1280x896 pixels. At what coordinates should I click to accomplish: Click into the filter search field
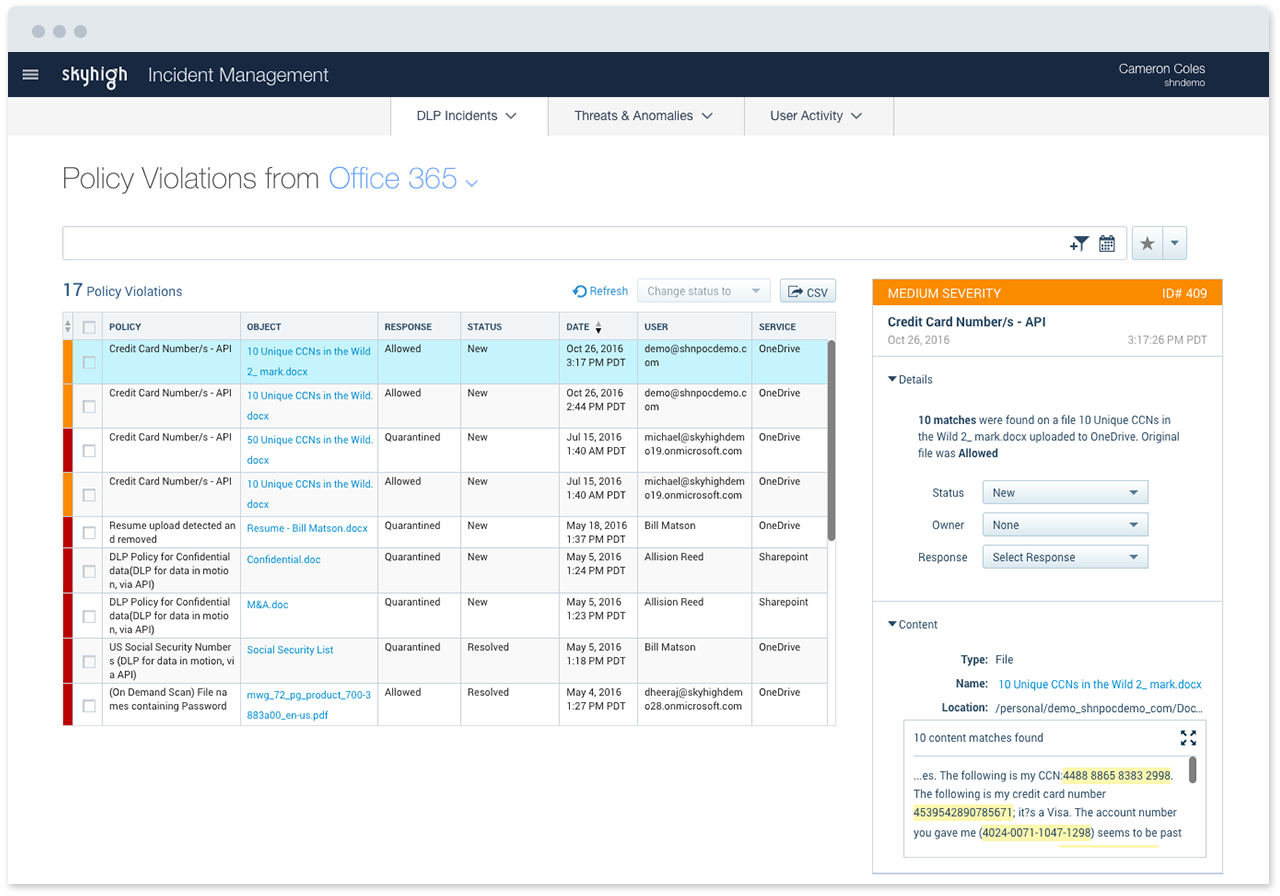(x=565, y=243)
